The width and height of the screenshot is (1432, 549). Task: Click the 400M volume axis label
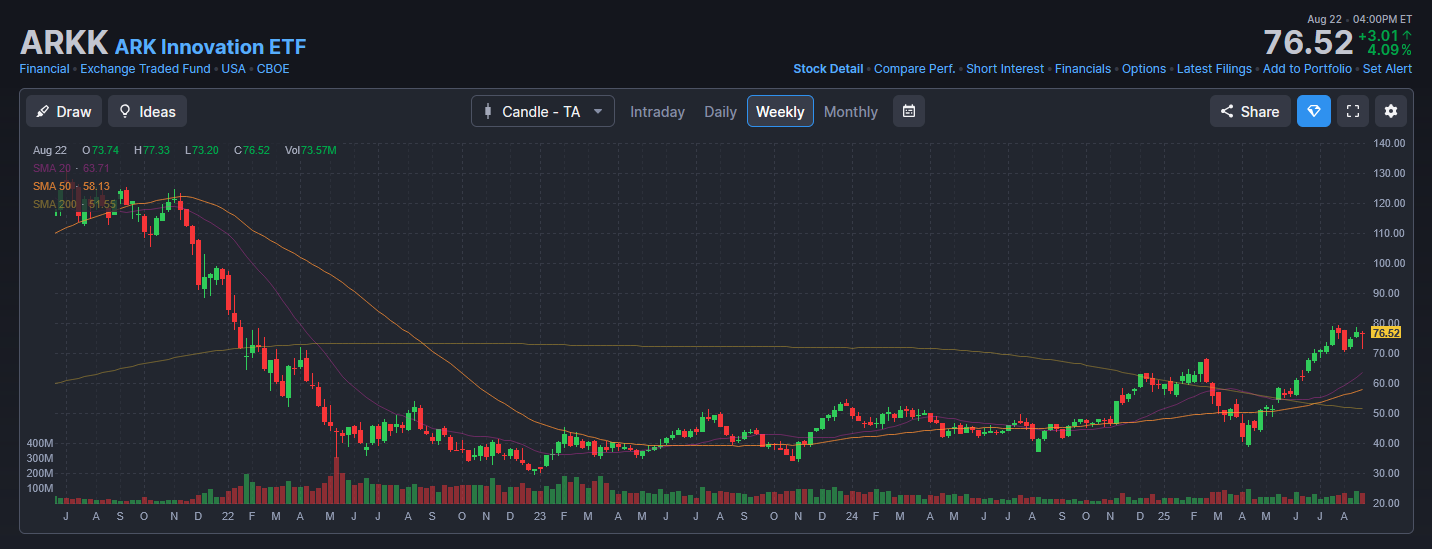[x=40, y=443]
